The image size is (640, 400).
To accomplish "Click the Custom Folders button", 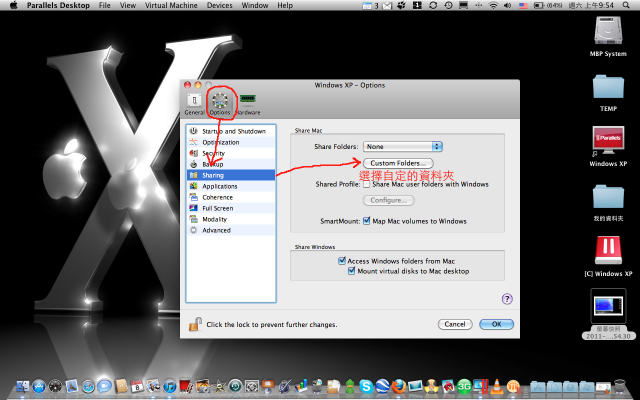I will 398,163.
